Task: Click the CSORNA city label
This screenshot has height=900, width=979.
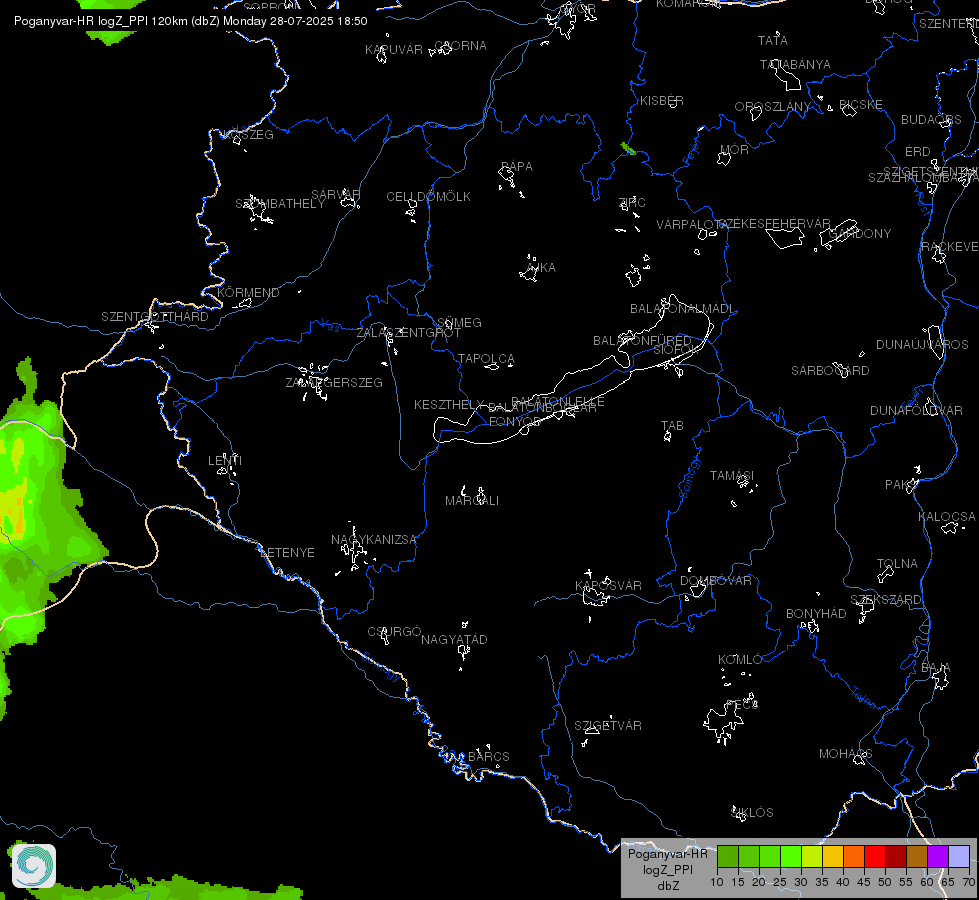Action: tap(461, 46)
